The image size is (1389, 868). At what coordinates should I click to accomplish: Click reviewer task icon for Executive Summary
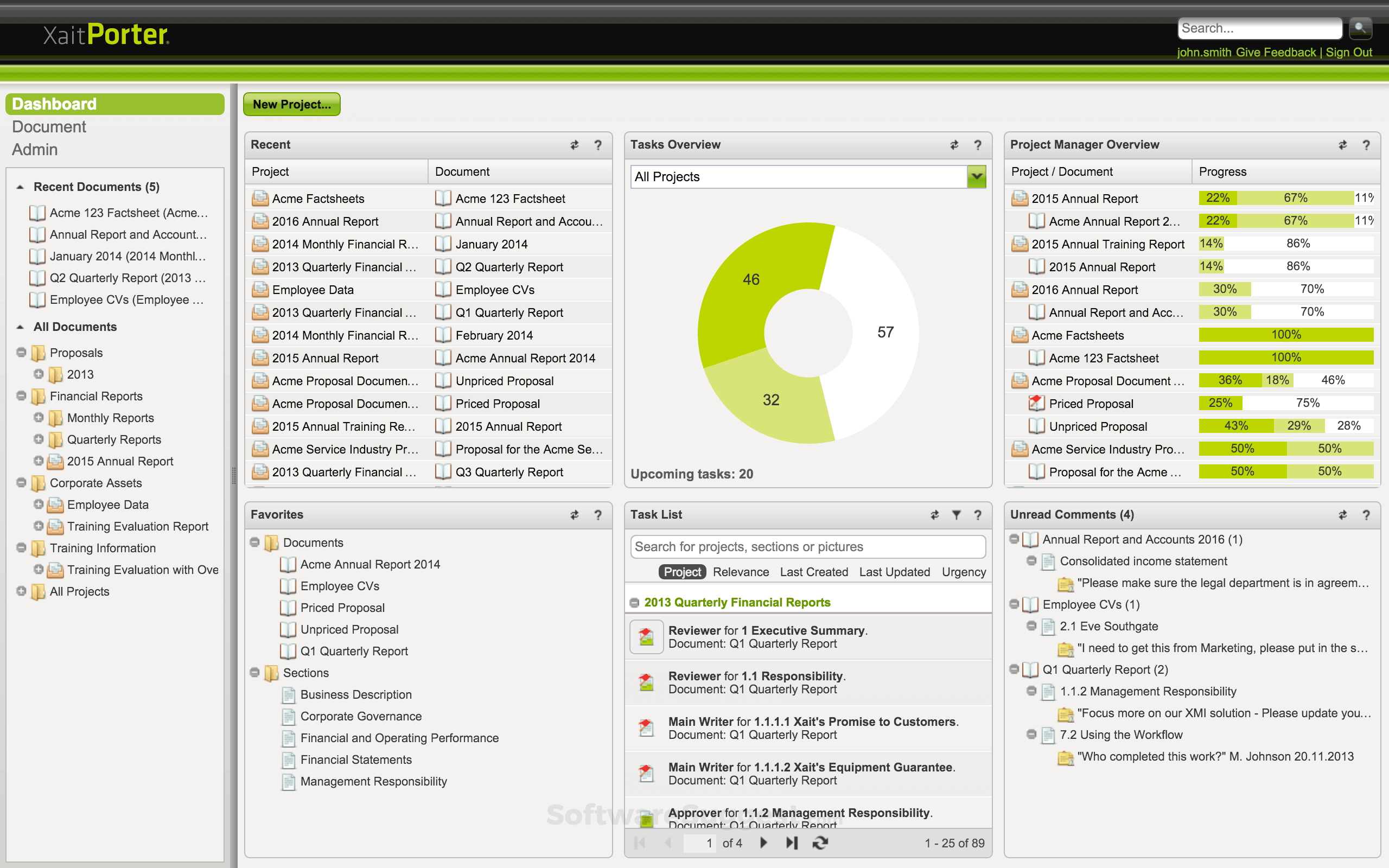click(646, 637)
